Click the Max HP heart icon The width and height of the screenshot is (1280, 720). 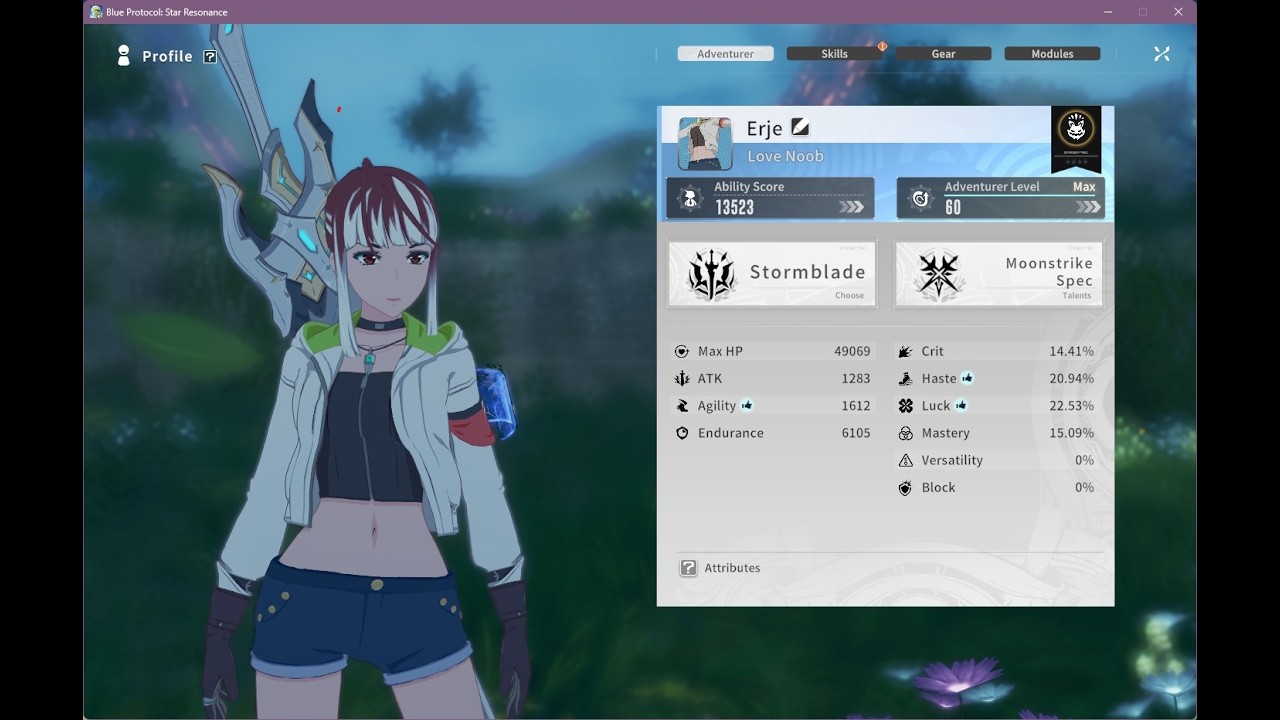[x=682, y=352]
